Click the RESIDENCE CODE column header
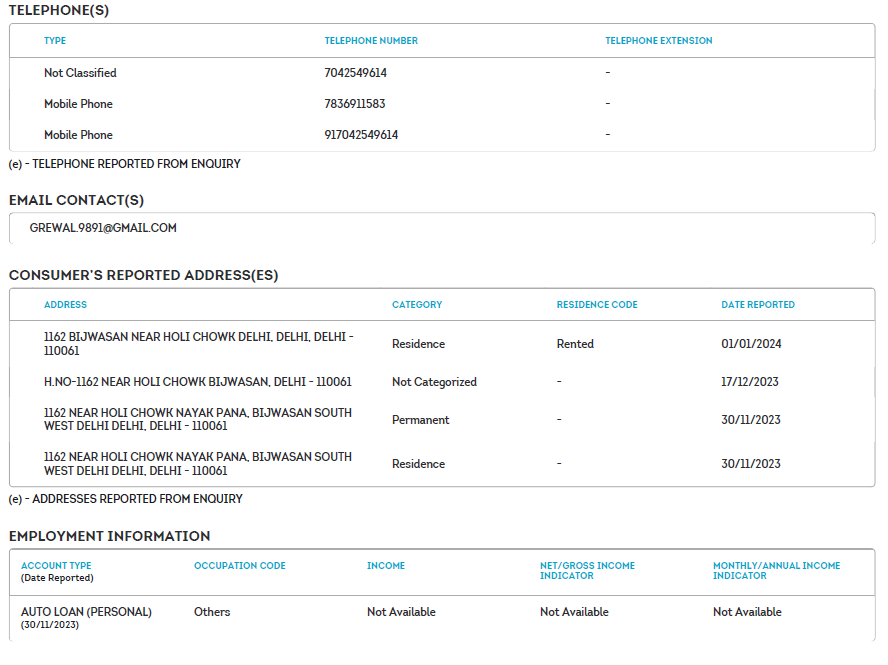888x665 pixels. 596,305
